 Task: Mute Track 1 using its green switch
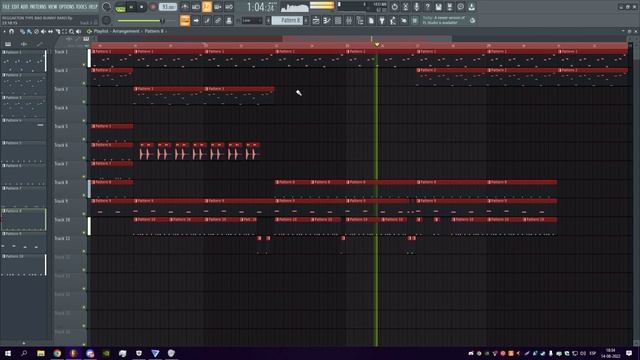pos(84,64)
